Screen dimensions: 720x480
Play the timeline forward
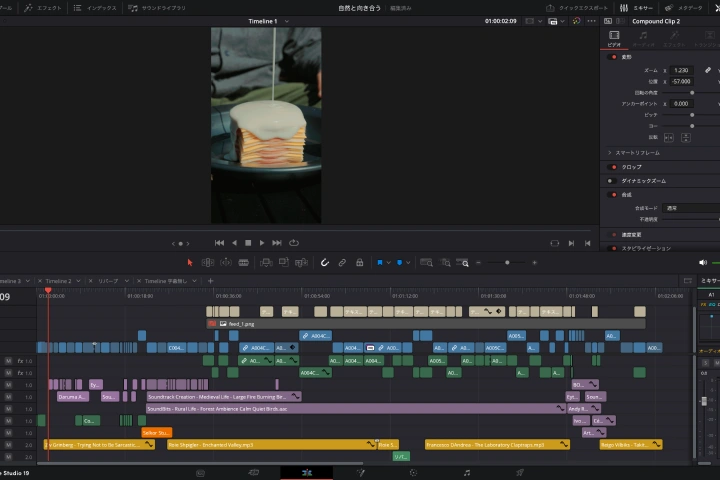pyautogui.click(x=262, y=243)
